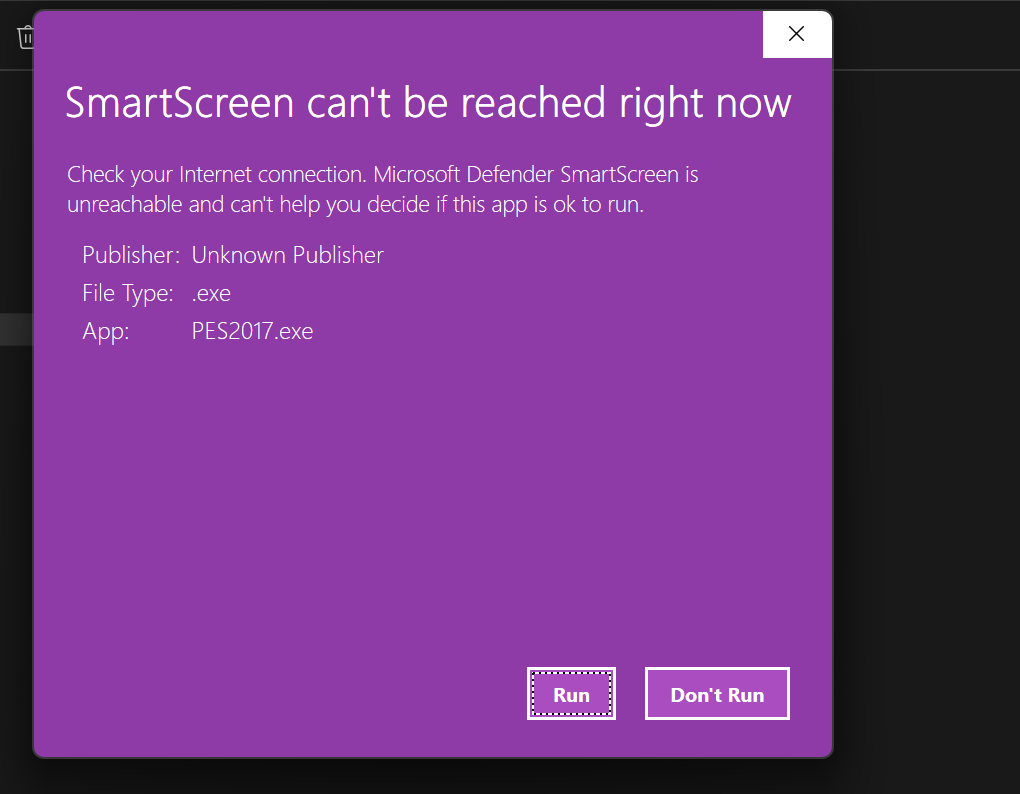Click the Run button

click(x=571, y=694)
